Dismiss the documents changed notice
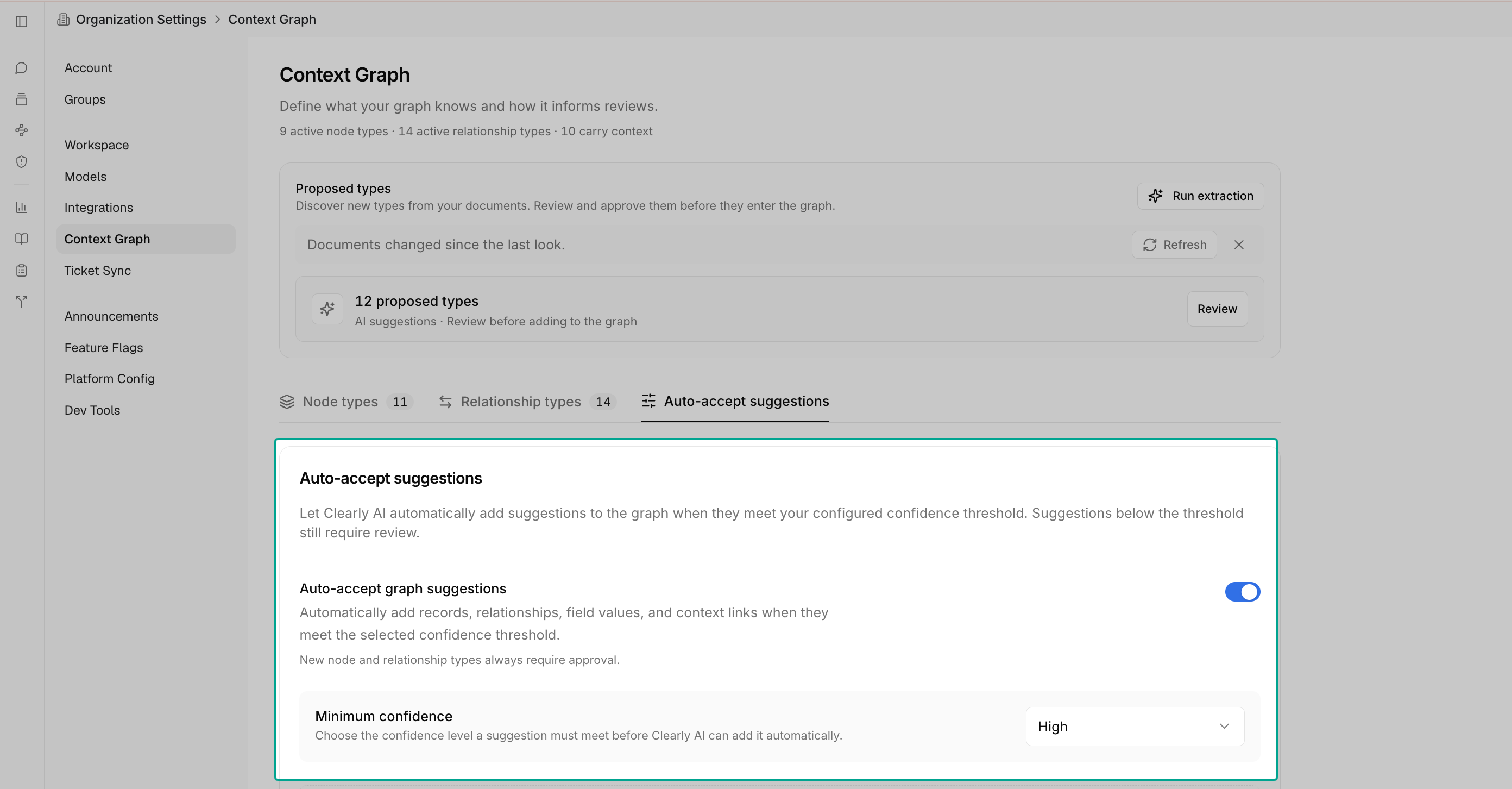The height and width of the screenshot is (789, 1512). (x=1238, y=245)
